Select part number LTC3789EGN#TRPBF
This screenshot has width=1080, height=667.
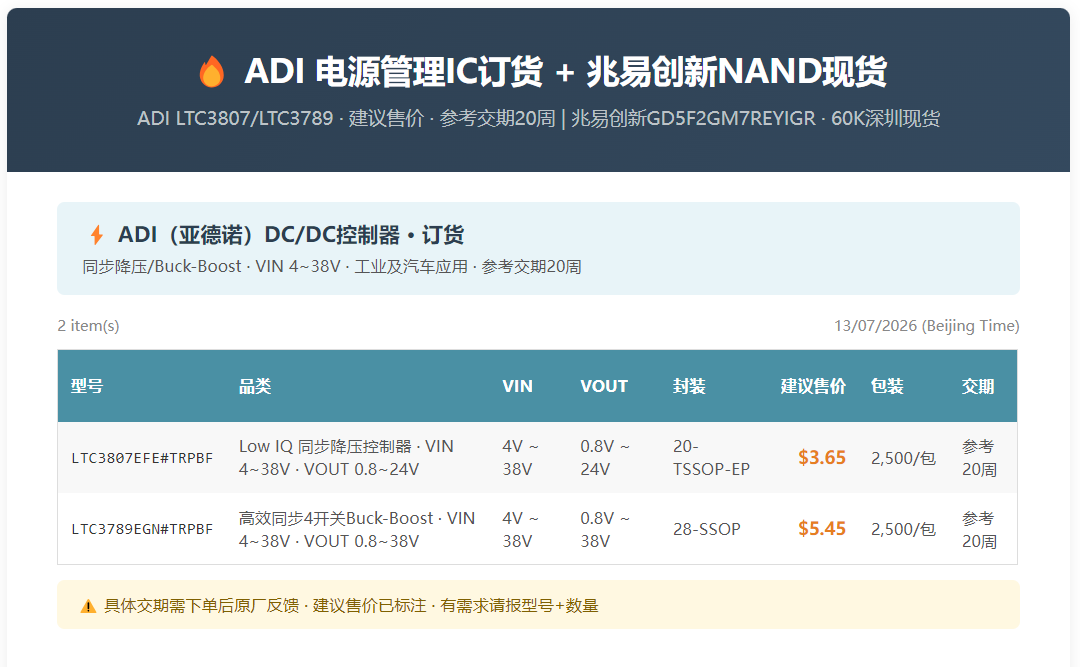click(x=143, y=529)
